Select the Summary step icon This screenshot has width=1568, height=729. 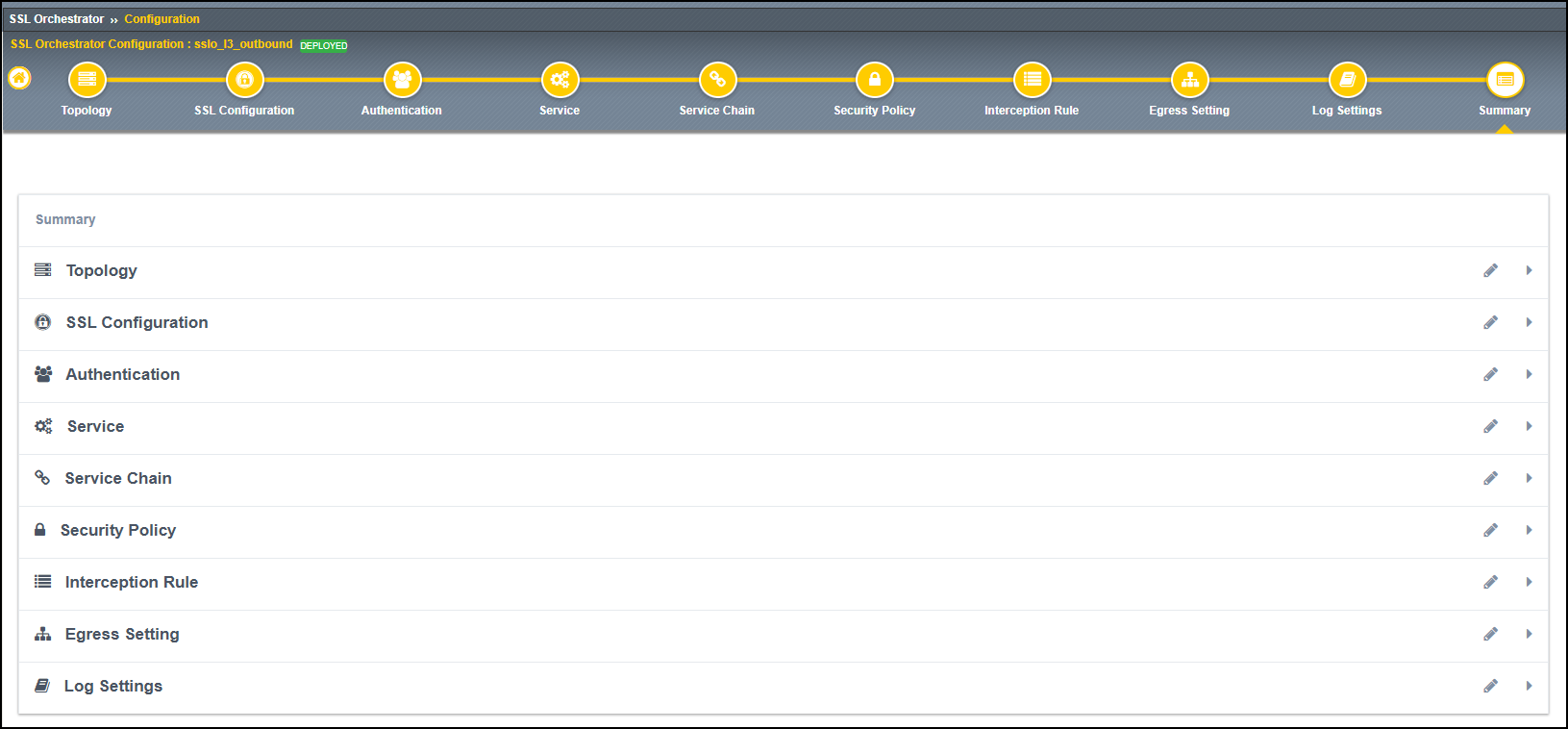click(1505, 80)
